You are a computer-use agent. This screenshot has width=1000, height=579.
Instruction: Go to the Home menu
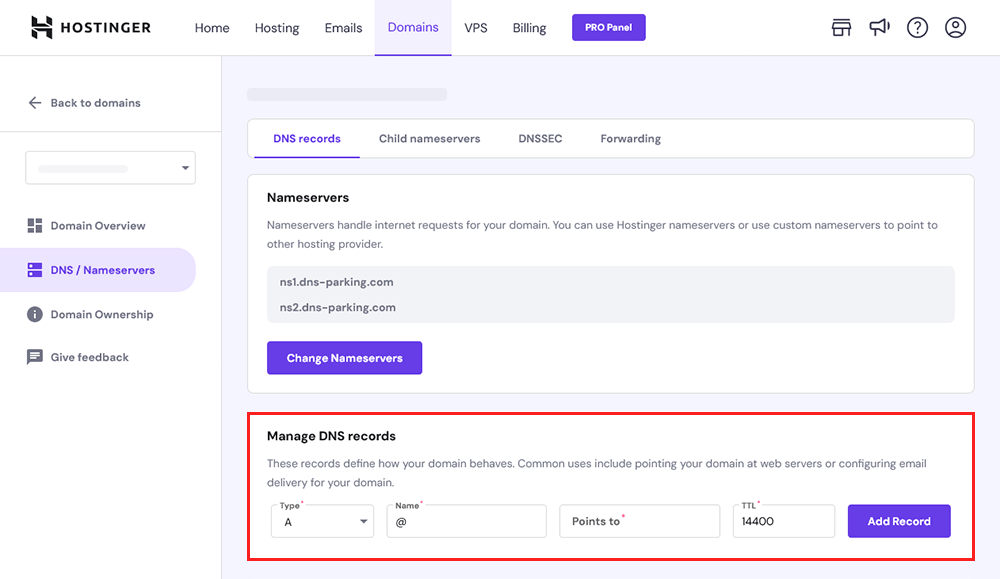[x=212, y=27]
